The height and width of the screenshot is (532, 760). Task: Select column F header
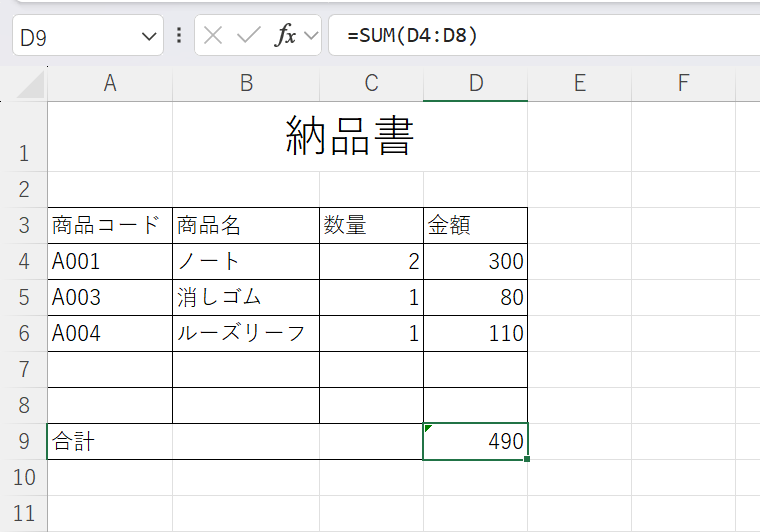683,84
